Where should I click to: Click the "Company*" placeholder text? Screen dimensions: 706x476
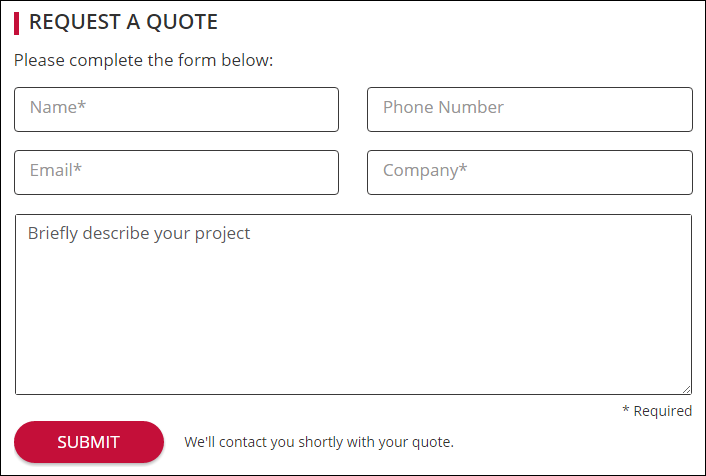point(425,171)
